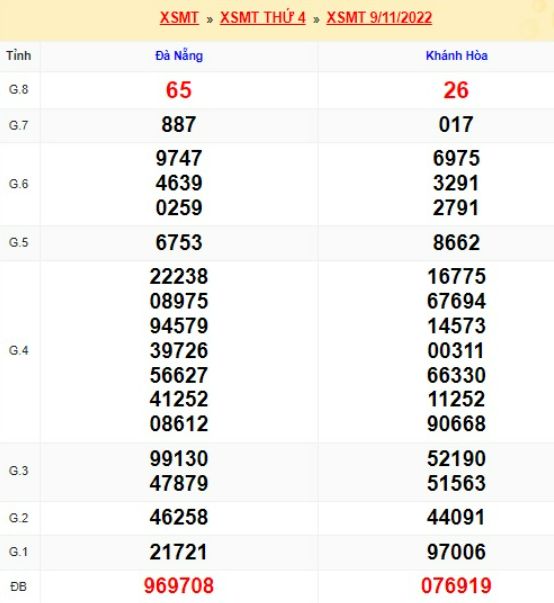Click the Đà Nẵng province header
554x603 pixels.
click(x=179, y=56)
